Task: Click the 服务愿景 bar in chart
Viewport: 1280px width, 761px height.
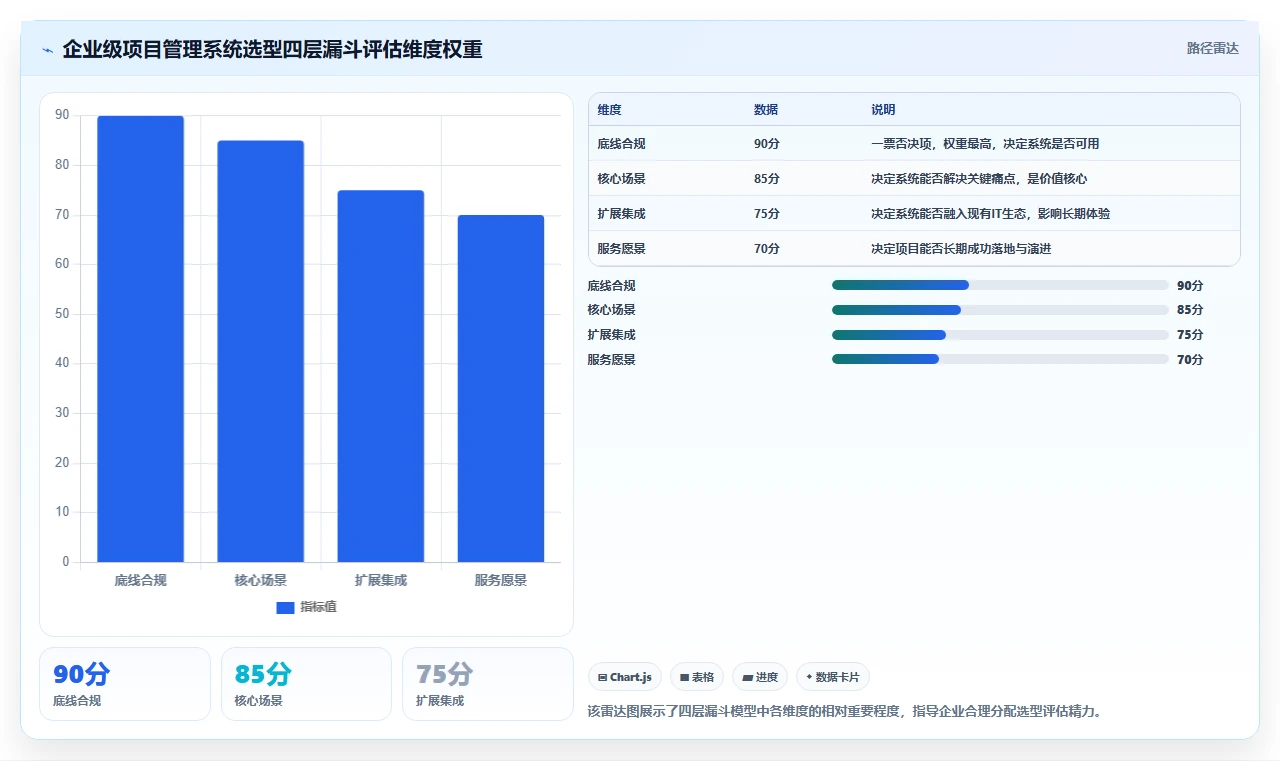Action: pyautogui.click(x=501, y=388)
